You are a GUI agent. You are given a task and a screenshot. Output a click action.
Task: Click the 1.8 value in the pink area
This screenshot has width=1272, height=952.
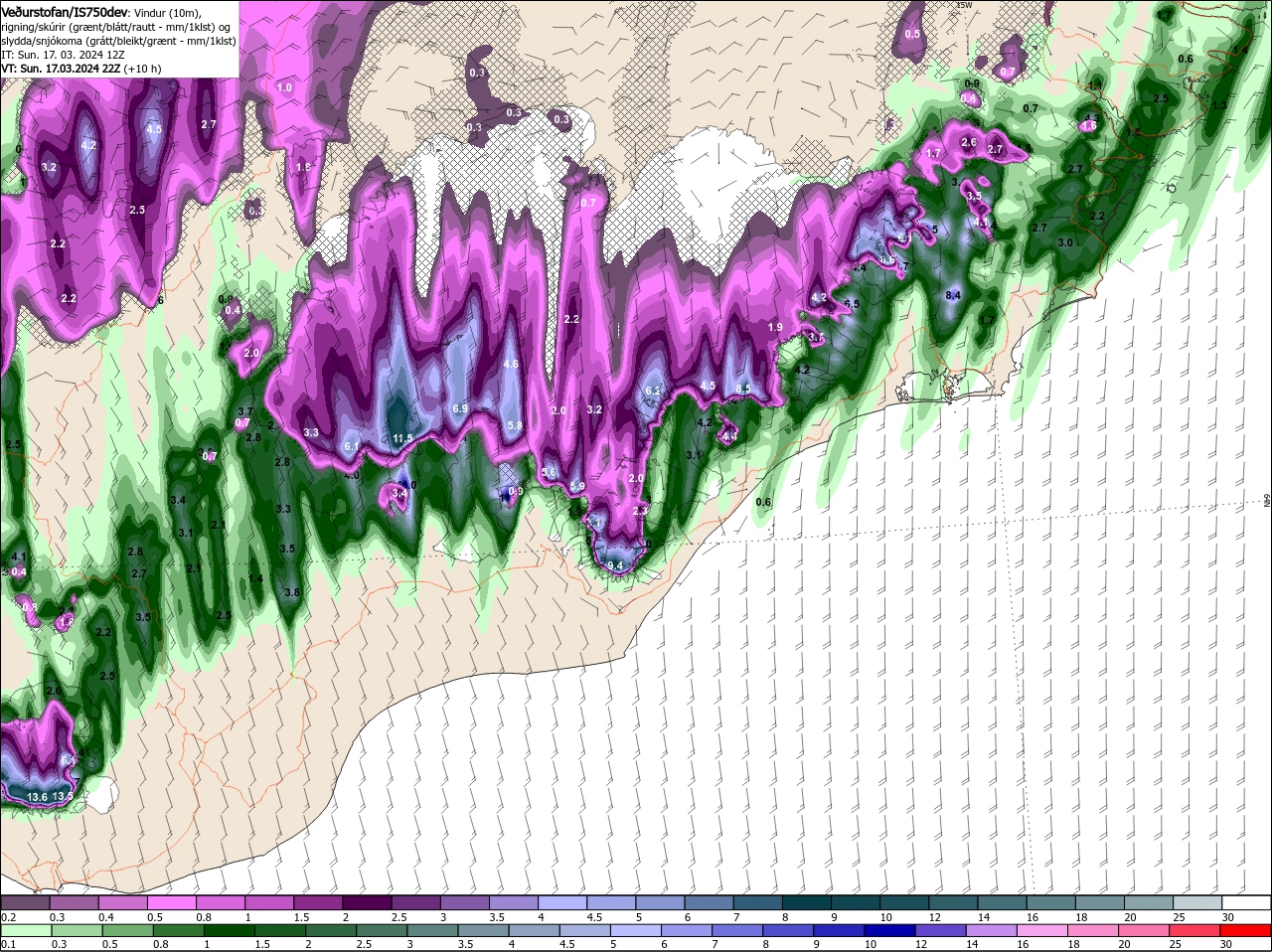coord(303,167)
